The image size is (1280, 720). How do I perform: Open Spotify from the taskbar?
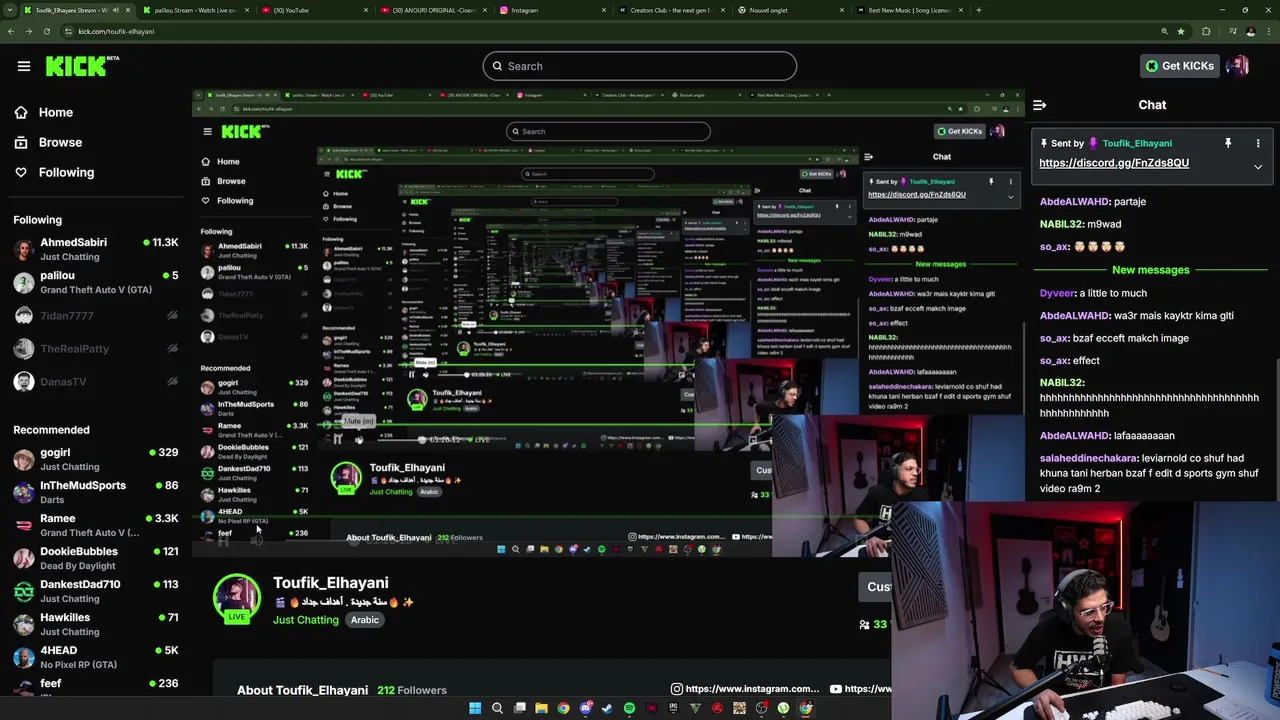coord(629,708)
